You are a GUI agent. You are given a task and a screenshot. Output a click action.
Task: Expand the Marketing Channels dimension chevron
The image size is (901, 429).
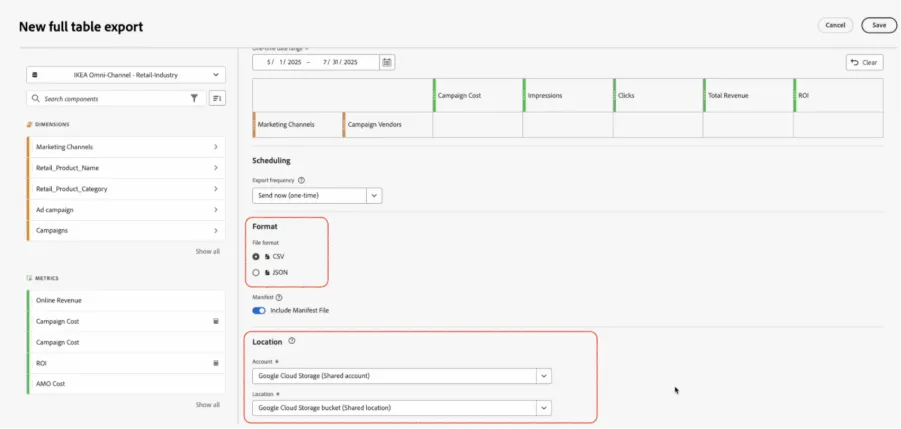click(216, 147)
